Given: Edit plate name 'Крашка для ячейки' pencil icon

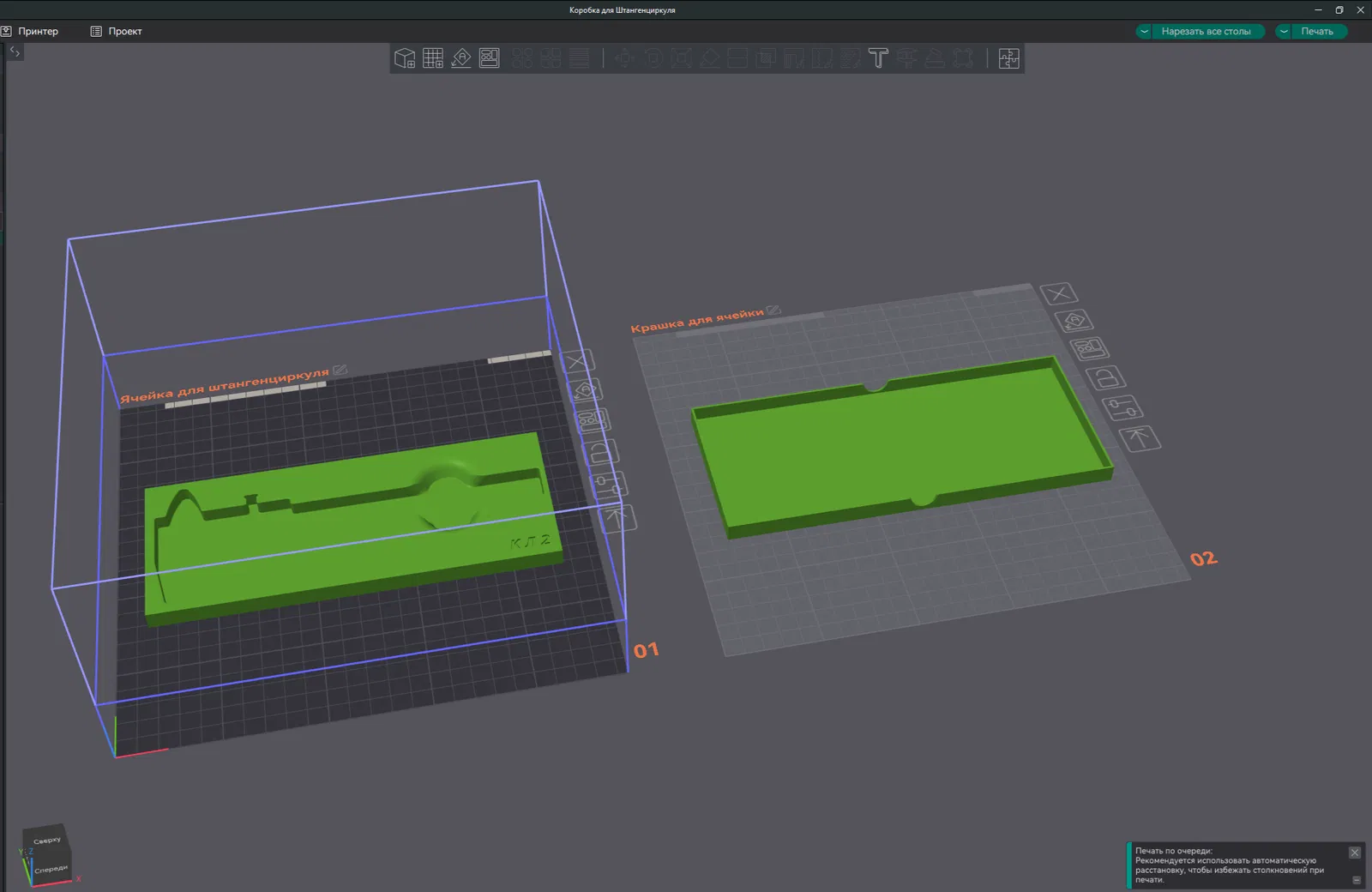Looking at the screenshot, I should click(773, 310).
